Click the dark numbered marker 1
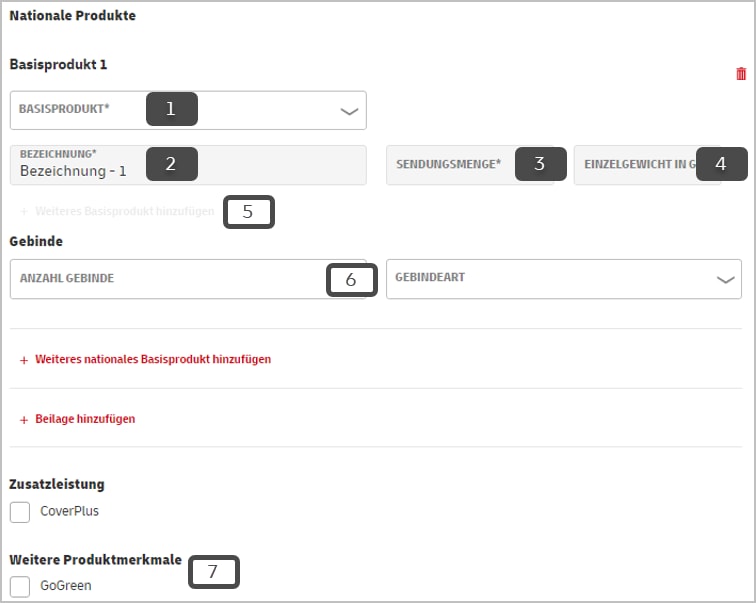Viewport: 756px width, 603px height. (171, 109)
